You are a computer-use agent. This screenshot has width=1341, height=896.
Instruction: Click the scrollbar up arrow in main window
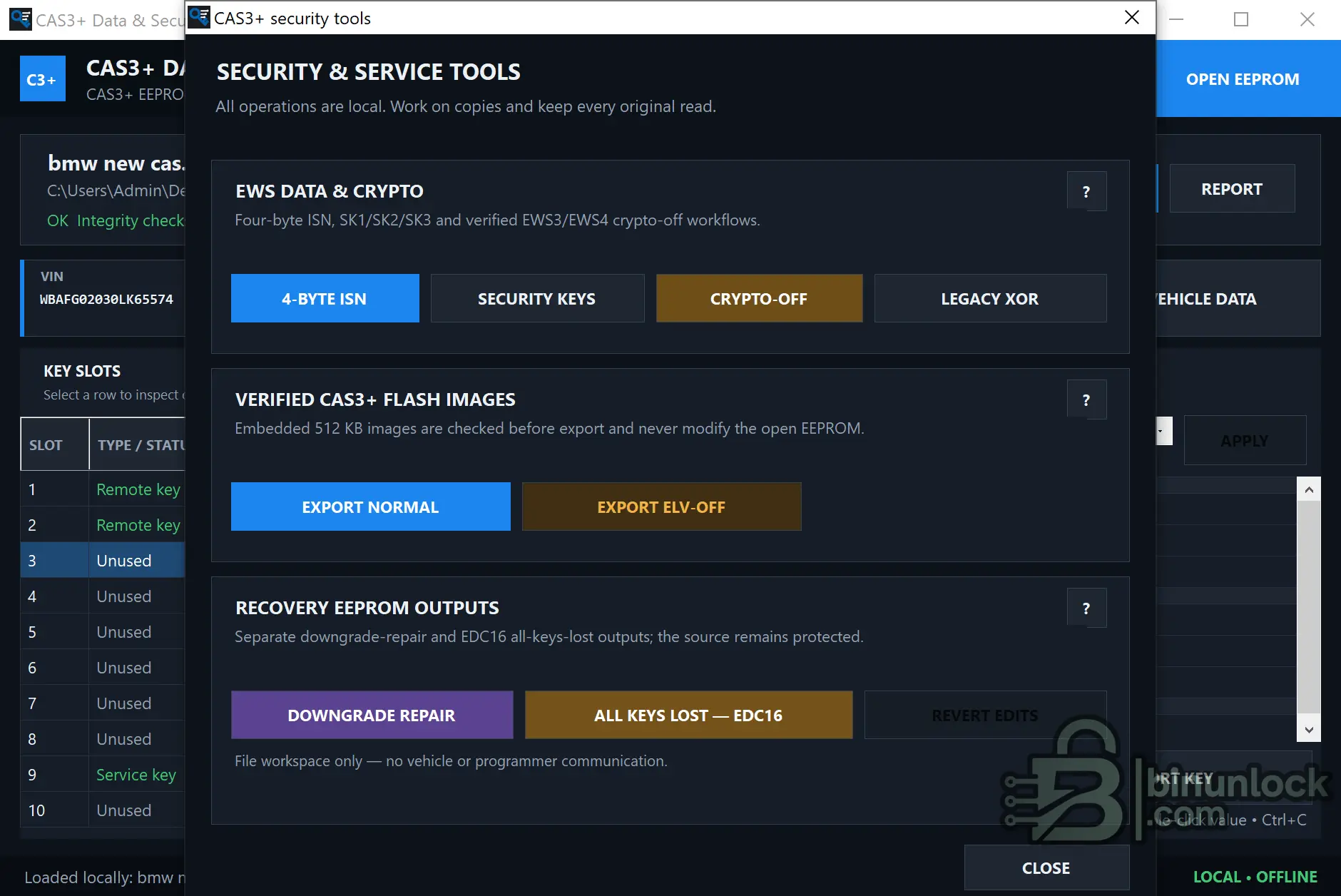click(x=1309, y=489)
